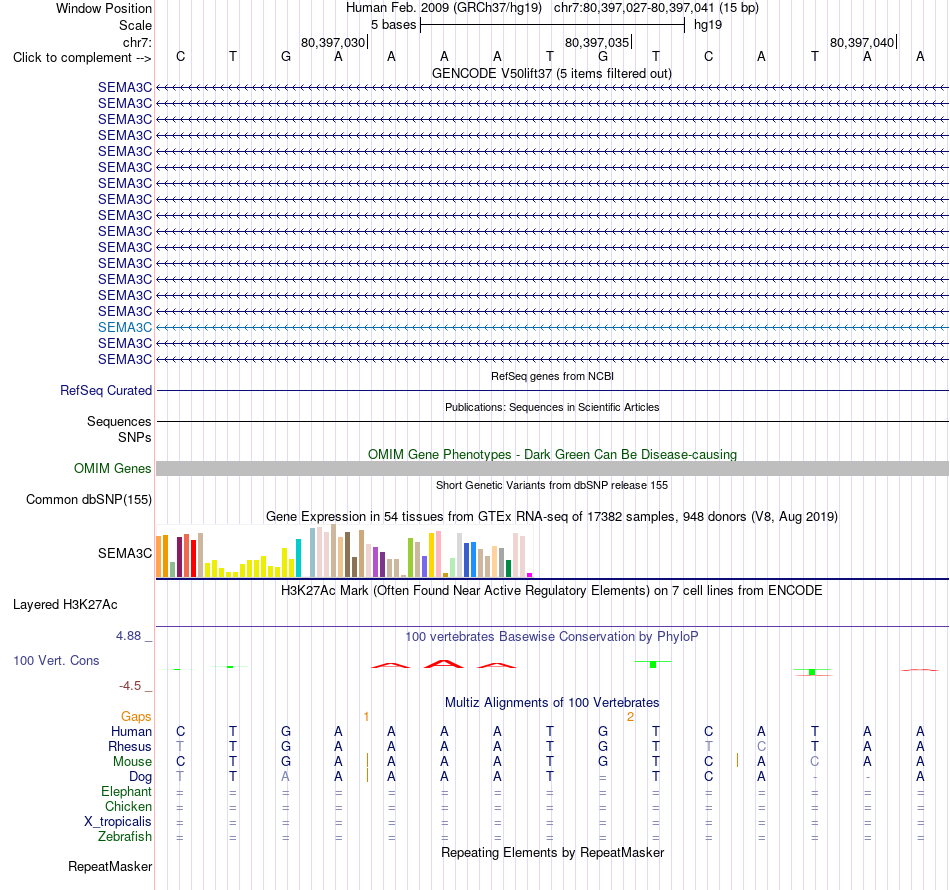Click the PhyloP lower limit '-4.5'
The image size is (950, 890).
(x=130, y=686)
